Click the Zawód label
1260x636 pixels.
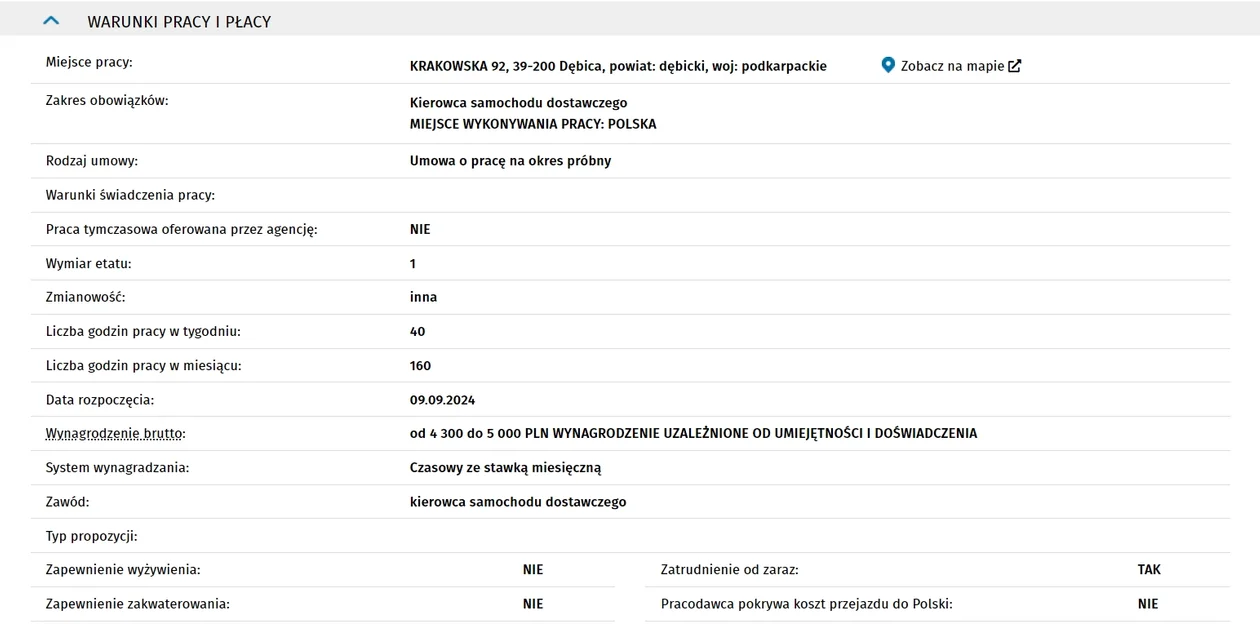pyautogui.click(x=68, y=502)
